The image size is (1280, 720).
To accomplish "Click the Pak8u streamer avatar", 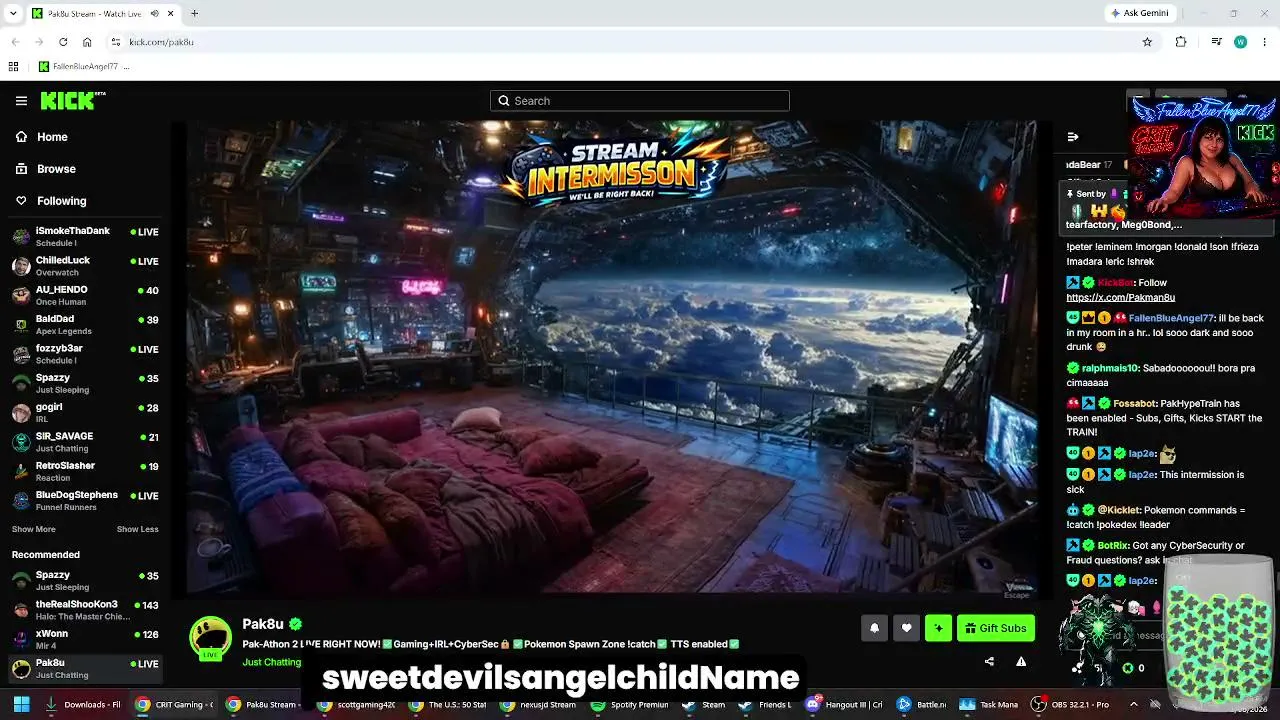I will 210,638.
